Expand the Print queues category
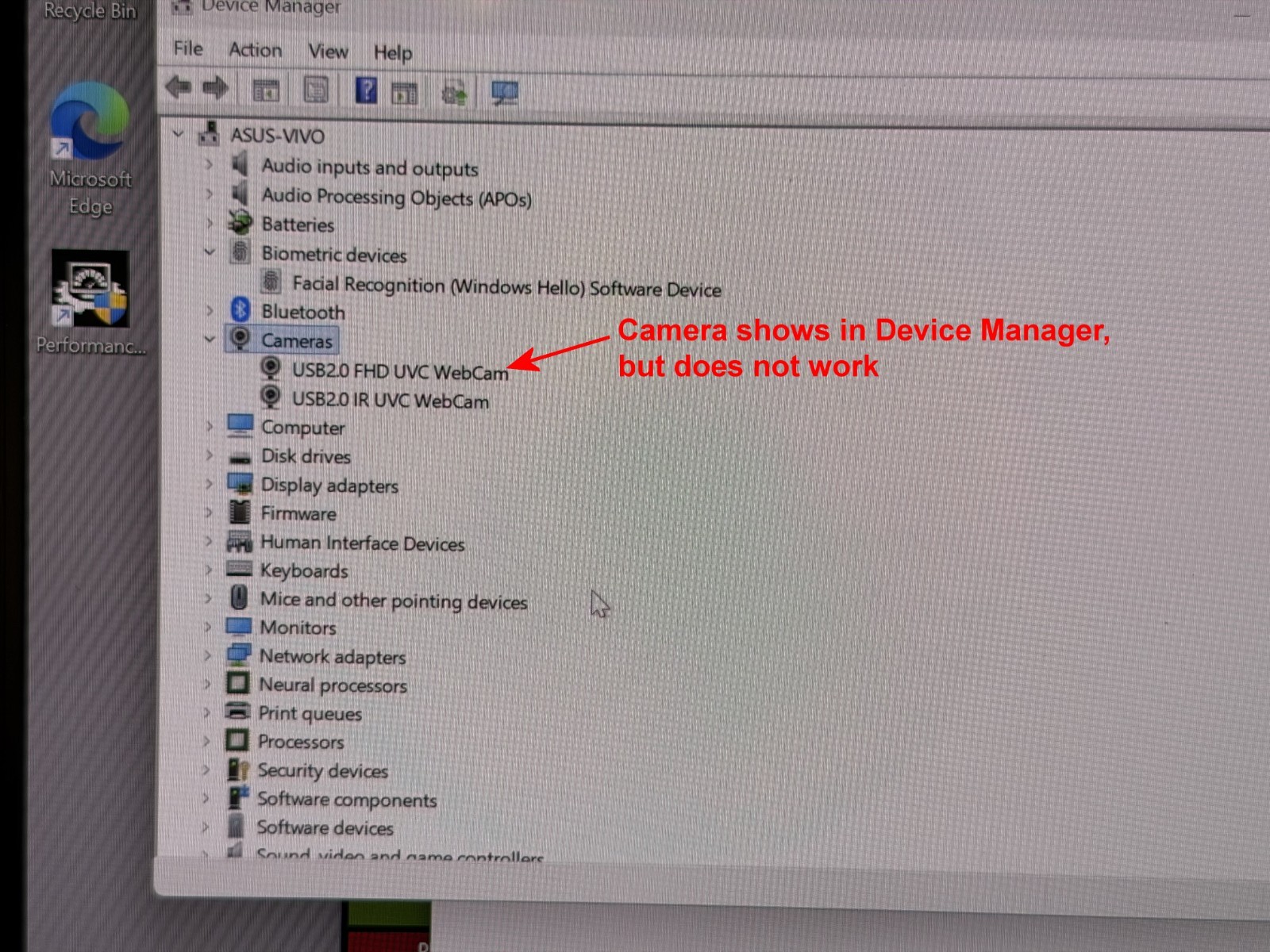Screen dimensions: 1270x952 point(207,712)
